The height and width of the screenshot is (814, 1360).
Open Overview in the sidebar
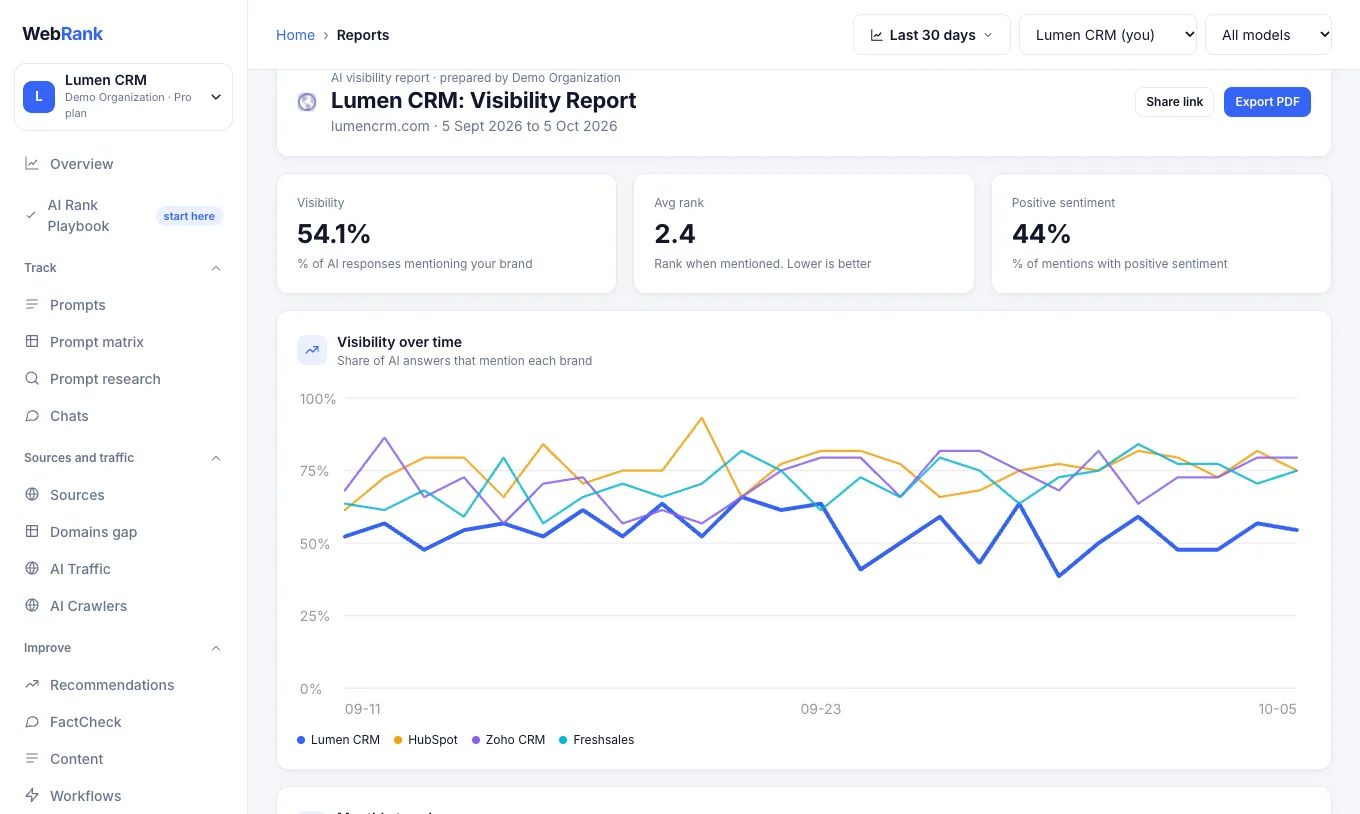123,164
